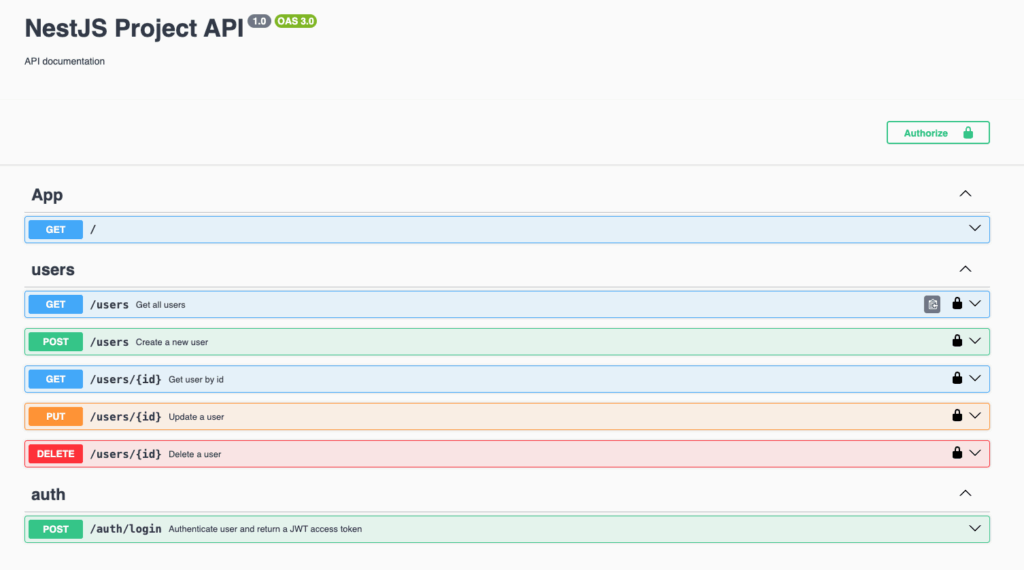Screen dimensions: 1024x570
Task: Click the lock icon on PUT /users/{id} row
Action: click(957, 416)
